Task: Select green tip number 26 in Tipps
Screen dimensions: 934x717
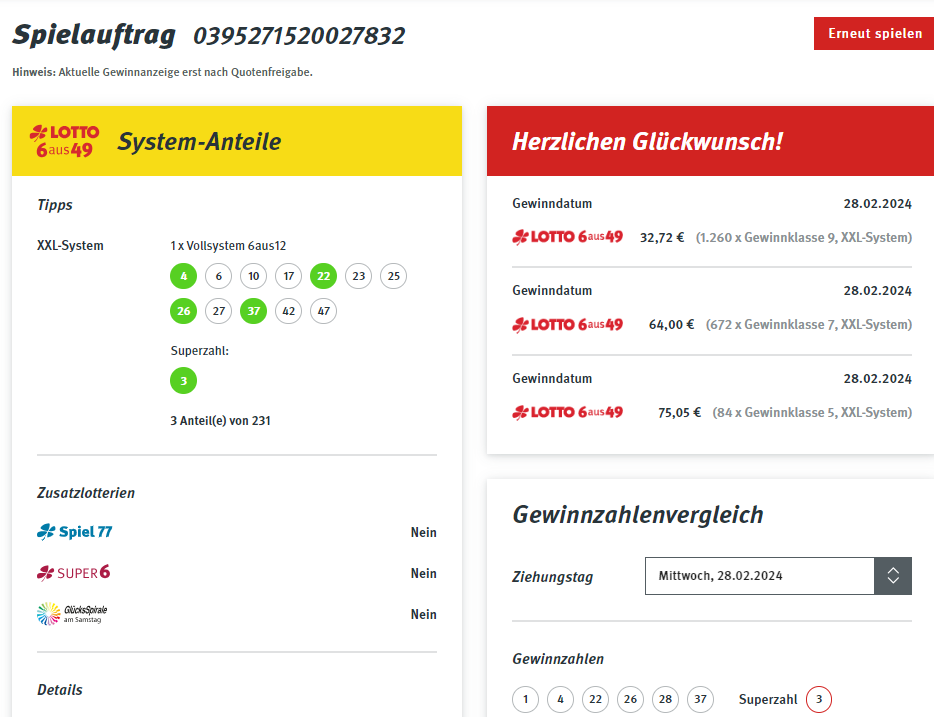Action: point(183,311)
